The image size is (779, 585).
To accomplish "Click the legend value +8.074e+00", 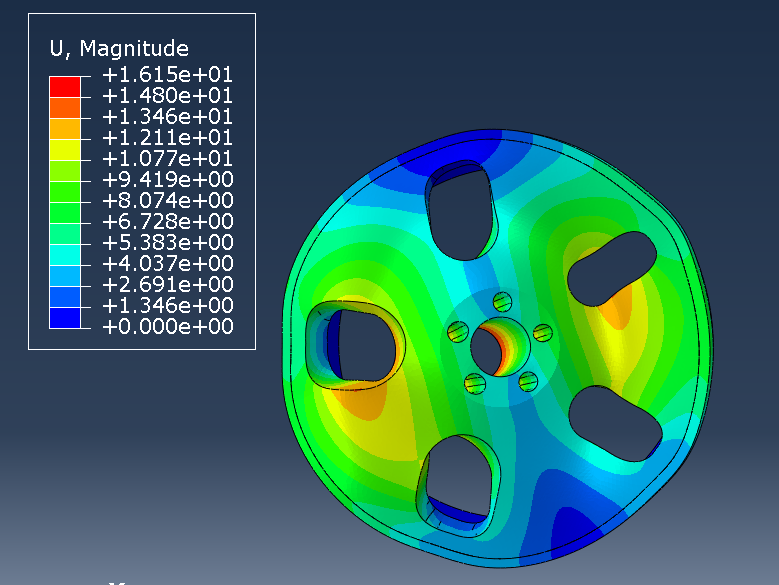I will tap(167, 201).
